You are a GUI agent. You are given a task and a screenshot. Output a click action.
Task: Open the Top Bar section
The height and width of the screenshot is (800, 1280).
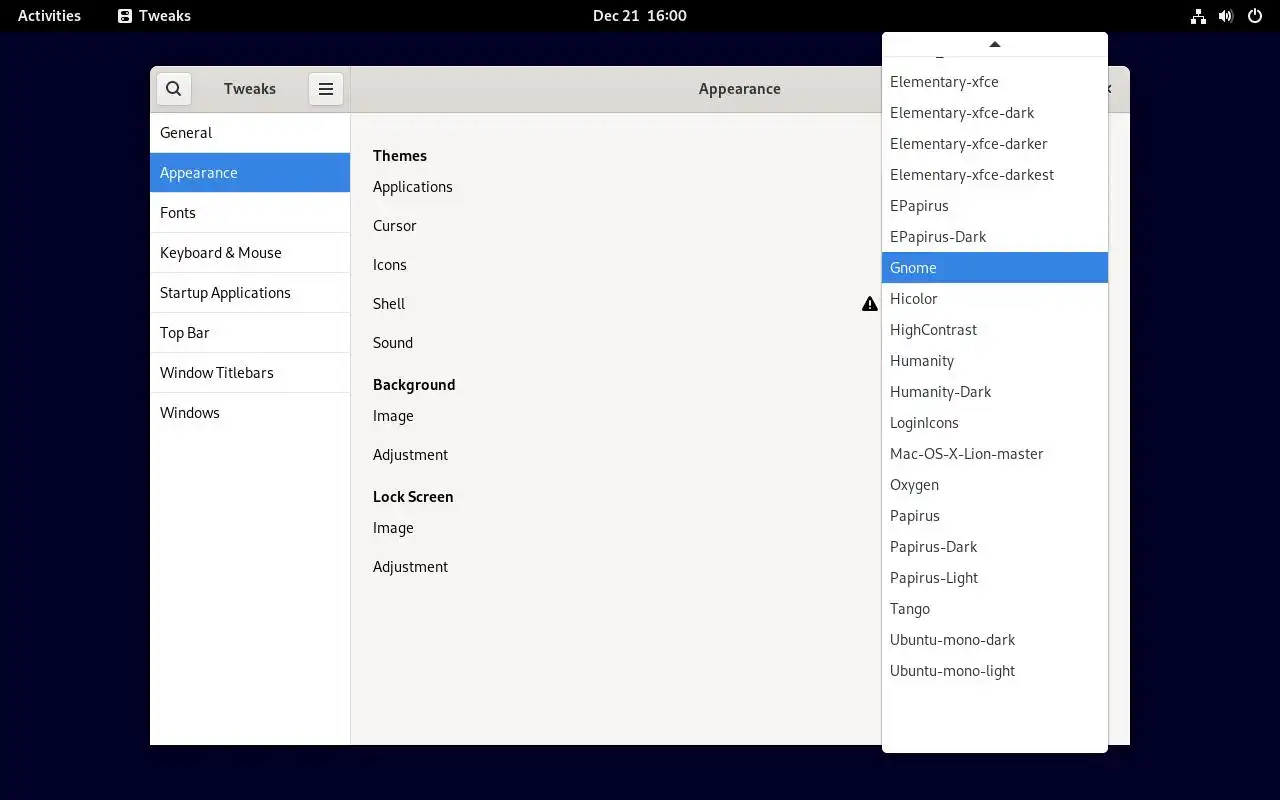pyautogui.click(x=250, y=332)
